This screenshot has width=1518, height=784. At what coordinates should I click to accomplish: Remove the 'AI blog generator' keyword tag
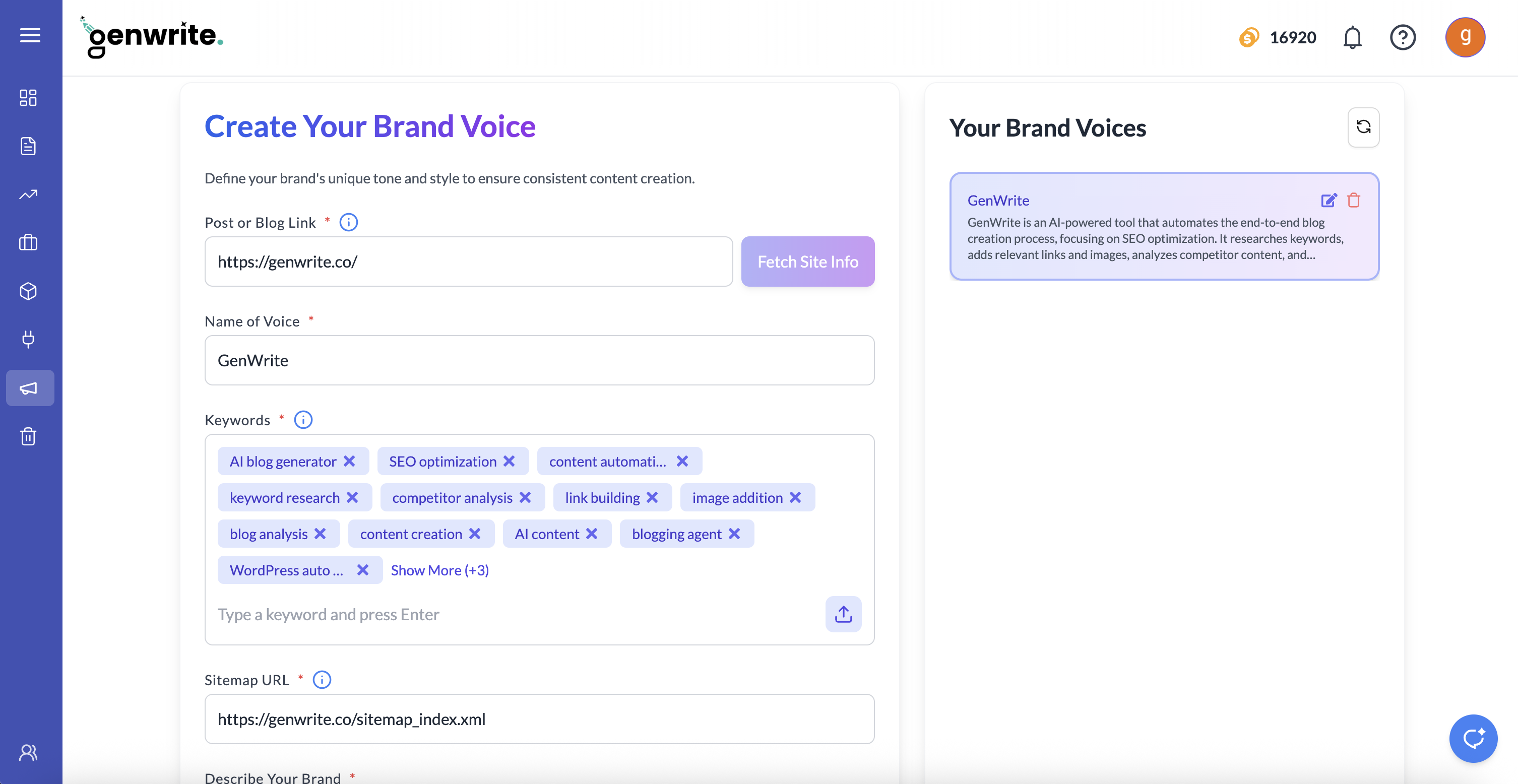pos(349,461)
